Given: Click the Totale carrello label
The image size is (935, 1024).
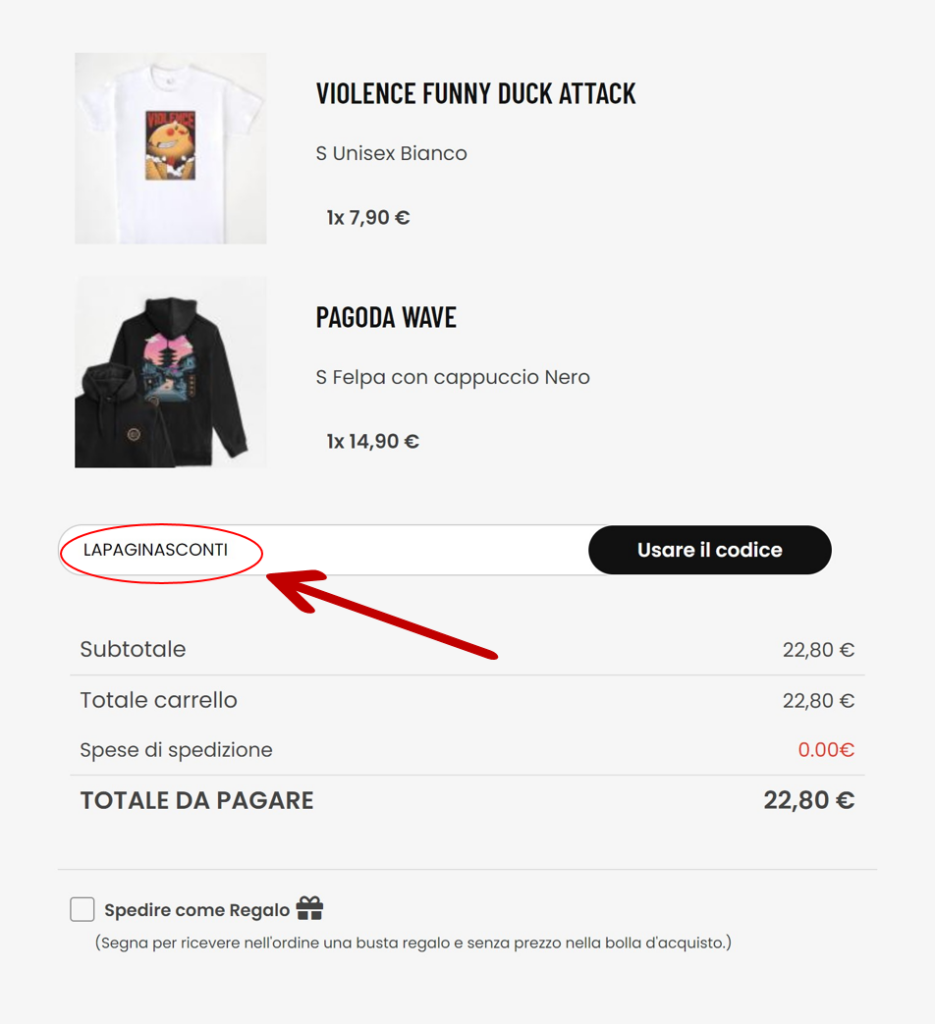Looking at the screenshot, I should (159, 700).
